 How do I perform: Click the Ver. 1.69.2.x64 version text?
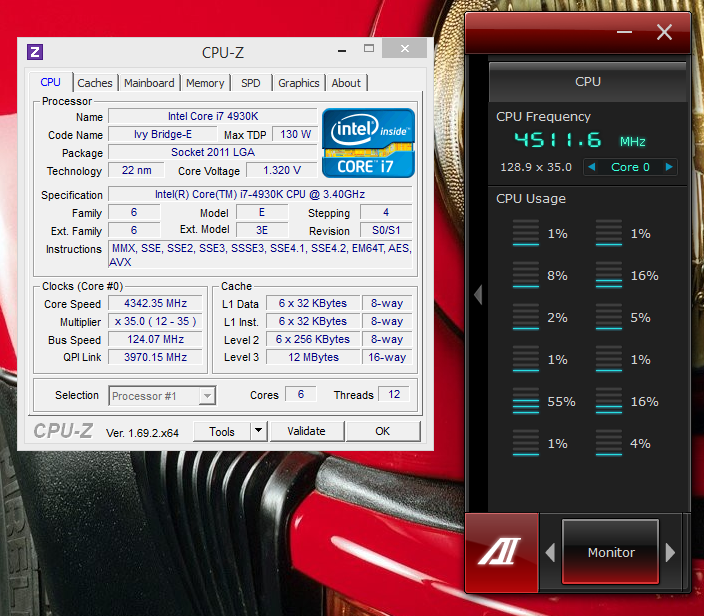coord(142,433)
